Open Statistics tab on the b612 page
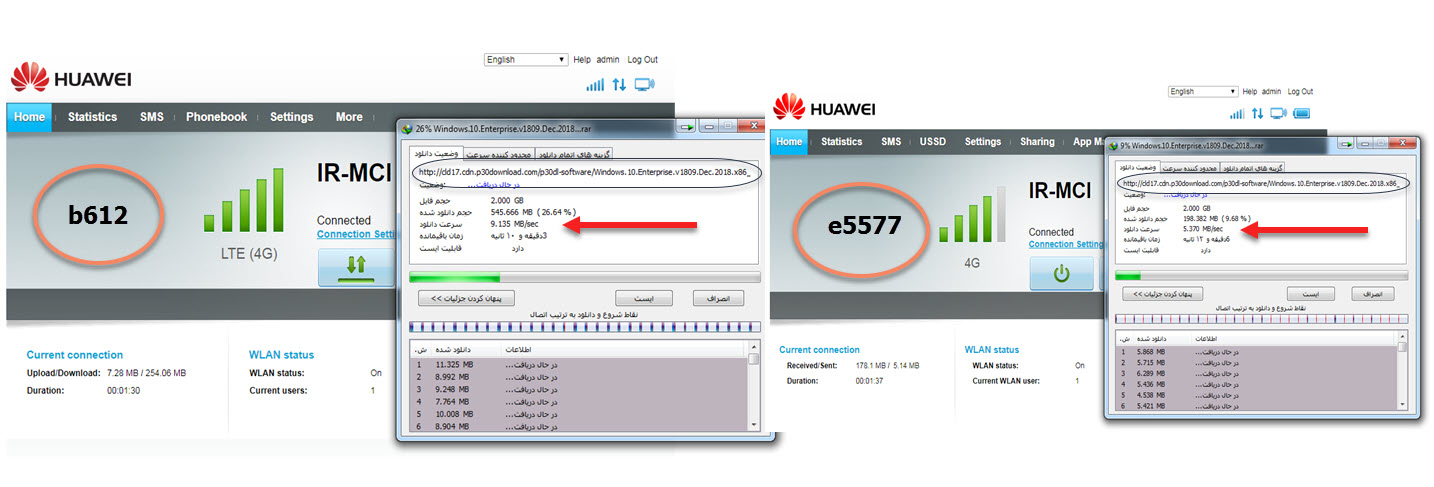 [x=92, y=117]
